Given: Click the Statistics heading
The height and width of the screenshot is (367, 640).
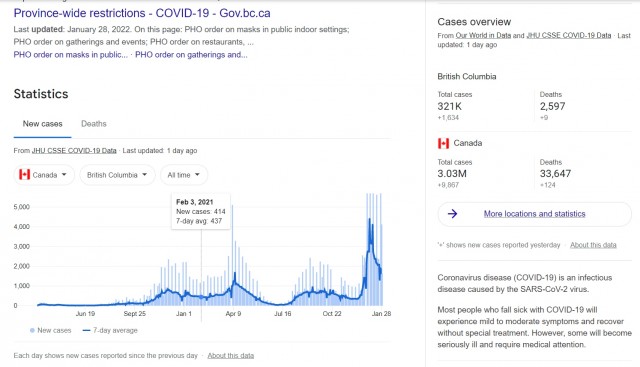Looking at the screenshot, I should coord(41,94).
